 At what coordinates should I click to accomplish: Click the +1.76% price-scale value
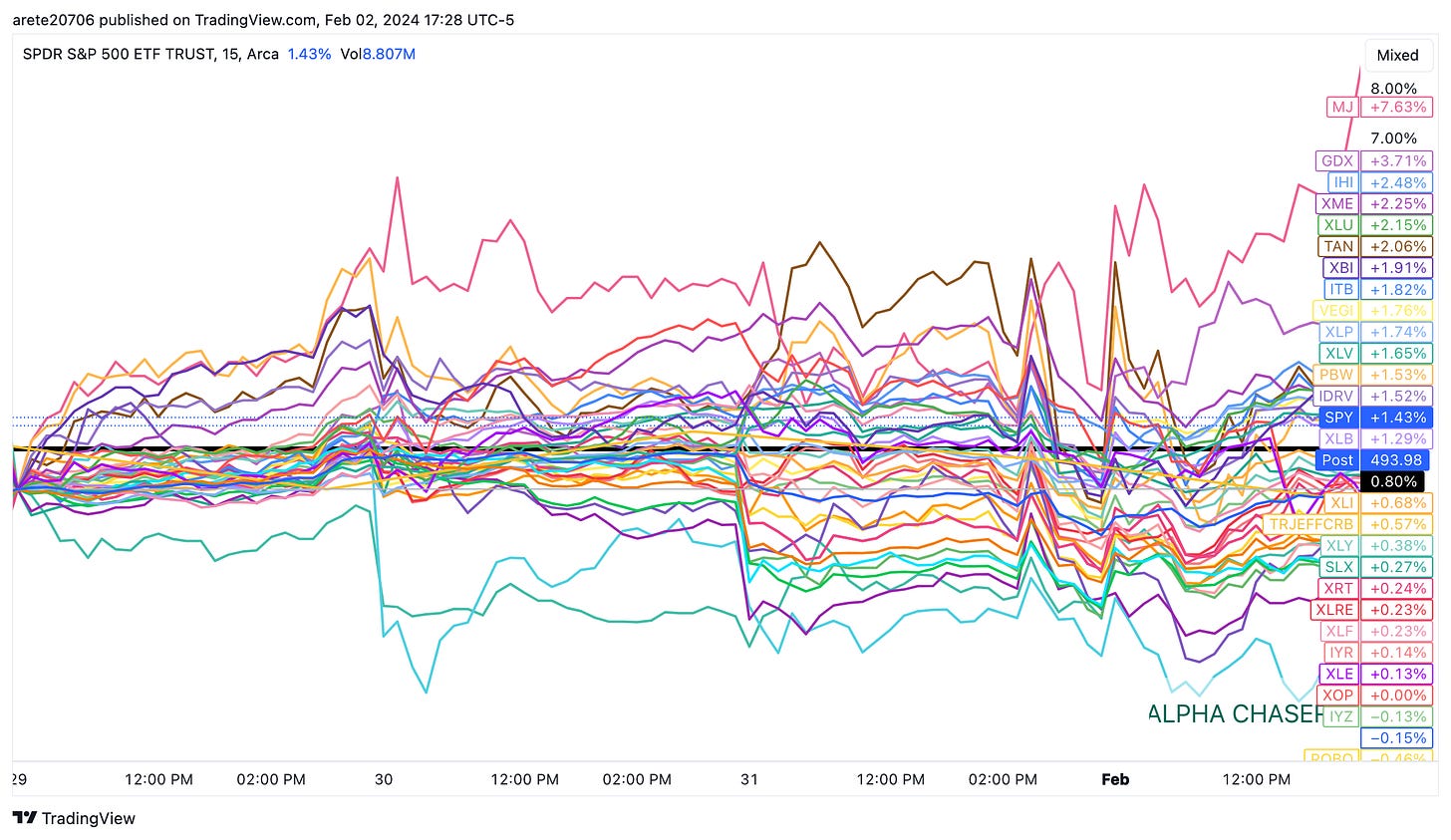[x=1397, y=311]
